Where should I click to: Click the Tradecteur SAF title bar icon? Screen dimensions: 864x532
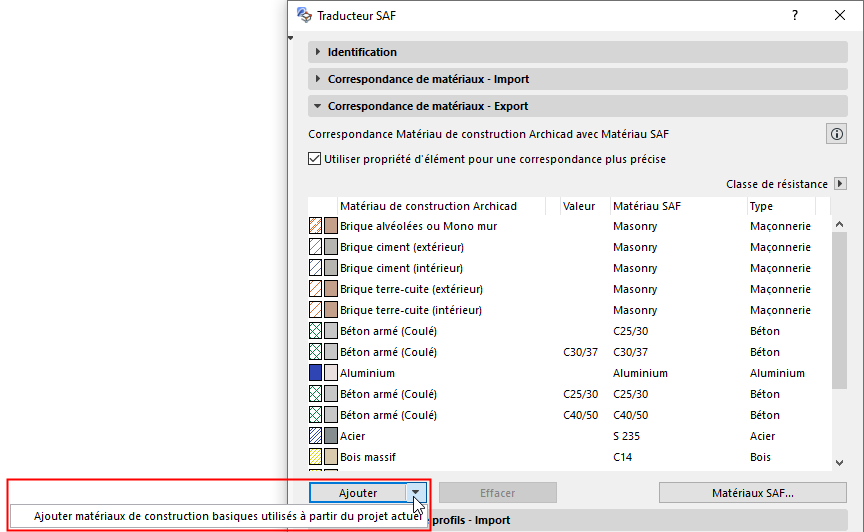[x=304, y=15]
